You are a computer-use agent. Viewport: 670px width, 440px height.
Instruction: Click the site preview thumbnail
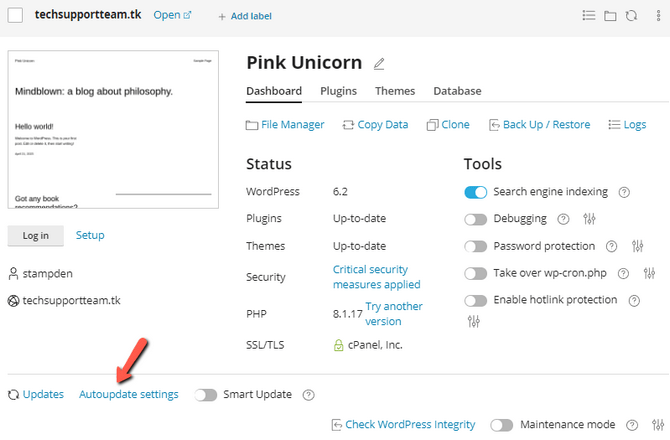[113, 130]
